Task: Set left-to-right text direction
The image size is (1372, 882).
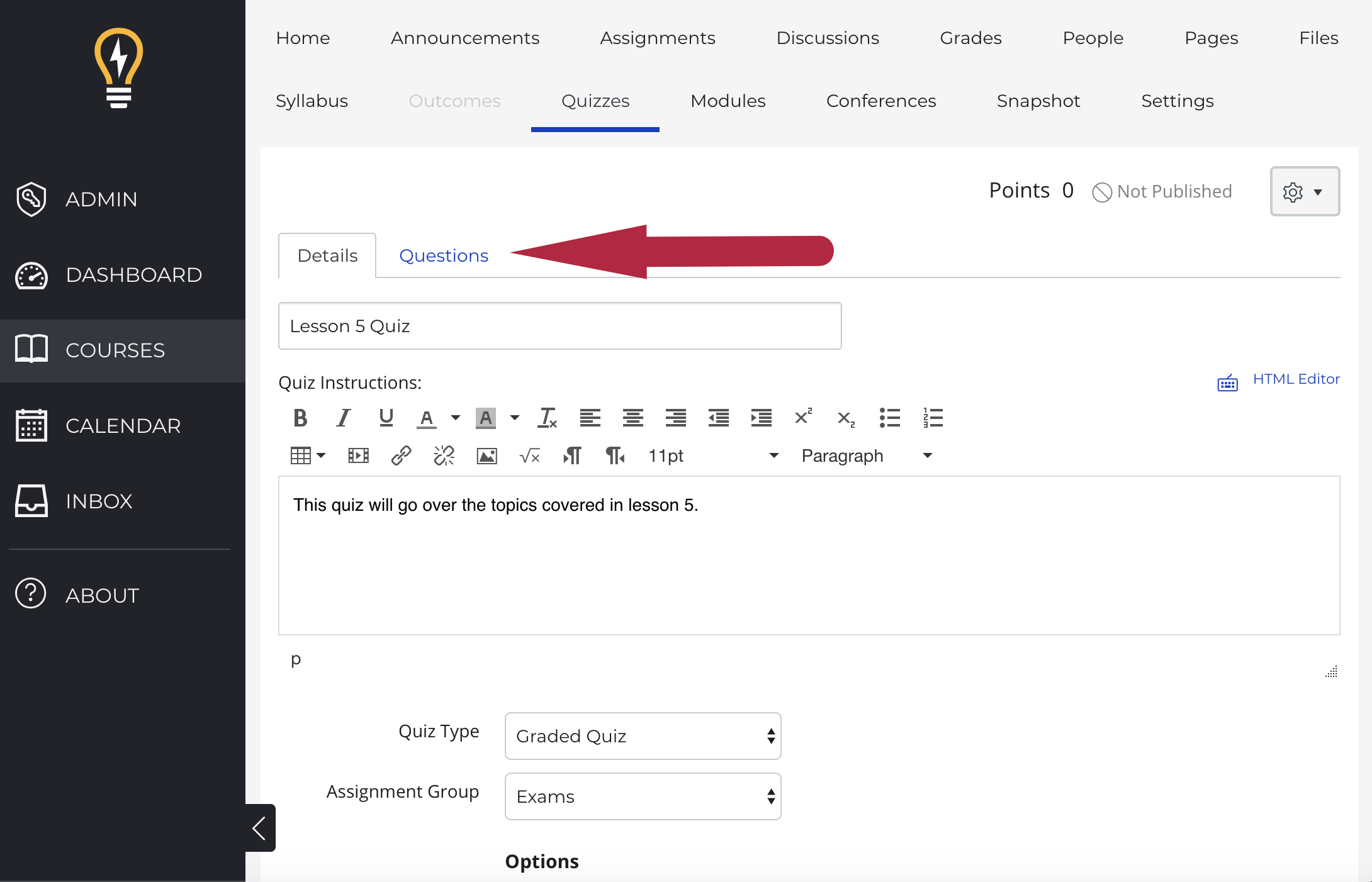Action: (x=572, y=455)
